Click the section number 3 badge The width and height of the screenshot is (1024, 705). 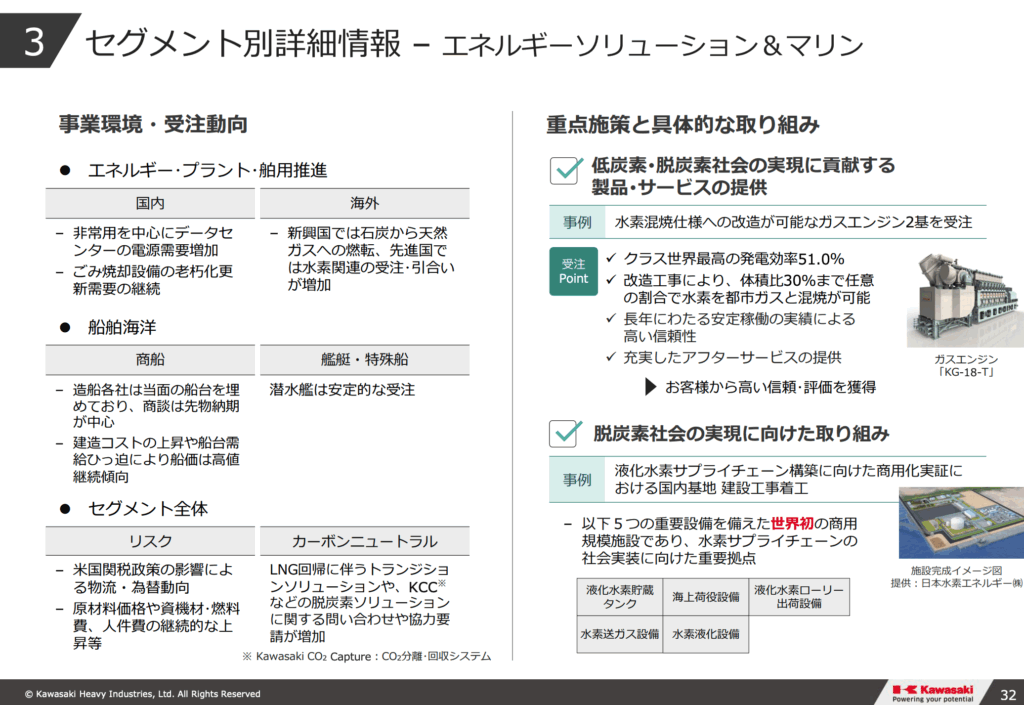pos(34,41)
